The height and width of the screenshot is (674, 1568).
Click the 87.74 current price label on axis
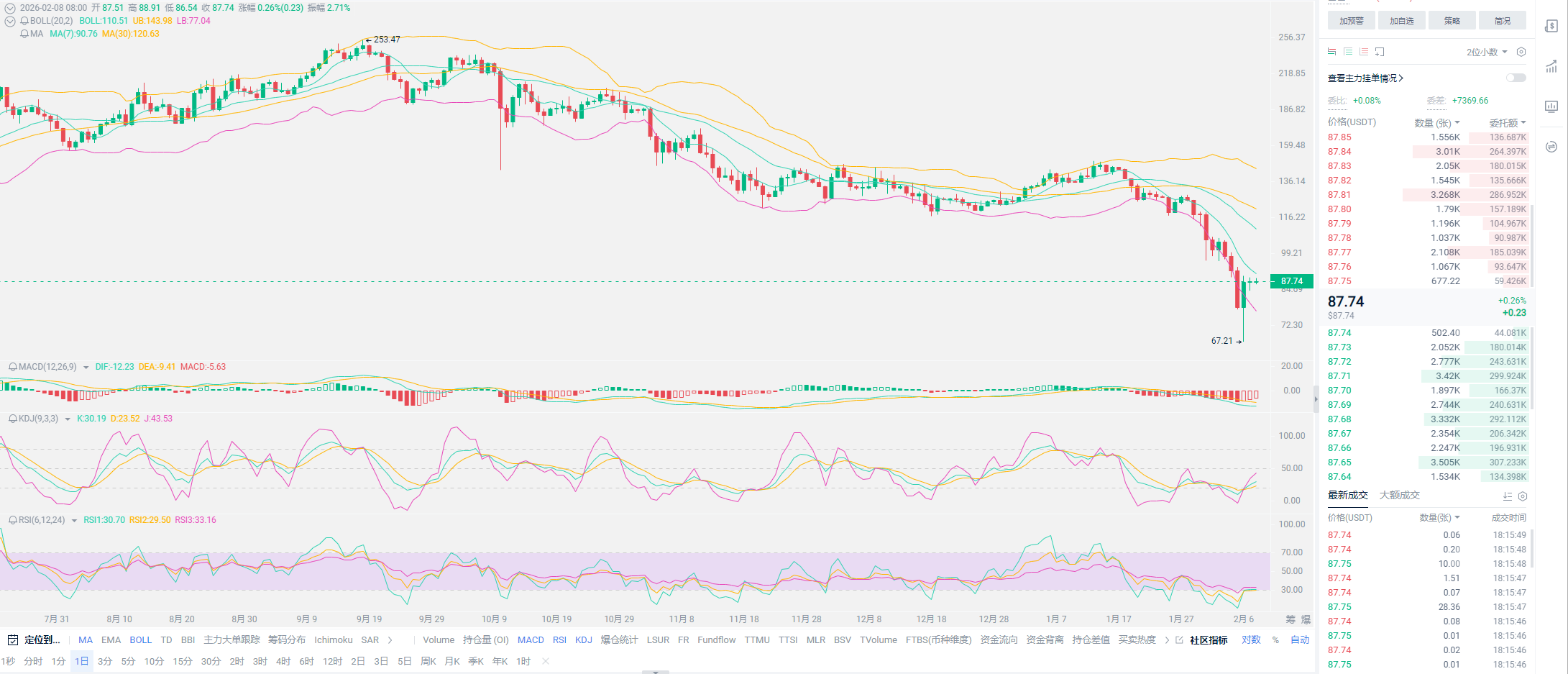coord(1291,281)
